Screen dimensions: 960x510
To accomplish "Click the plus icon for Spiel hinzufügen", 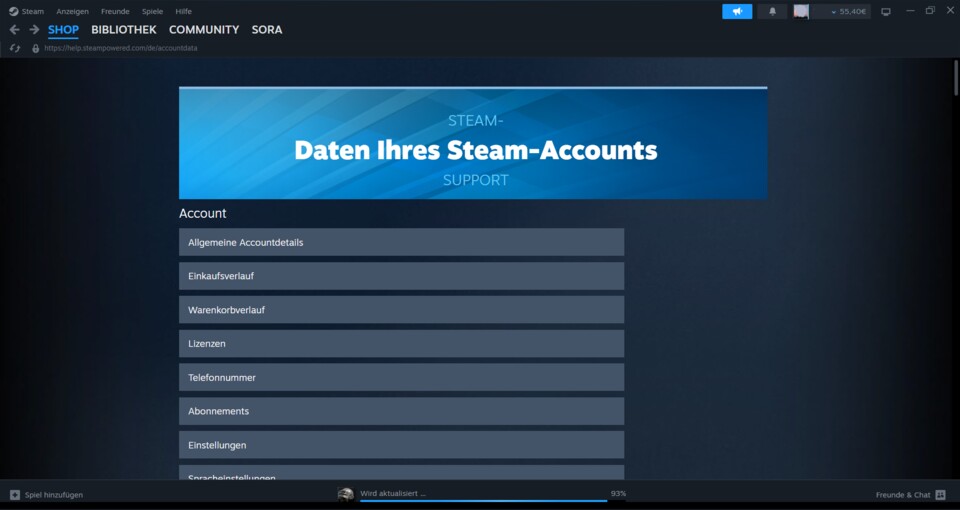I will coord(15,495).
